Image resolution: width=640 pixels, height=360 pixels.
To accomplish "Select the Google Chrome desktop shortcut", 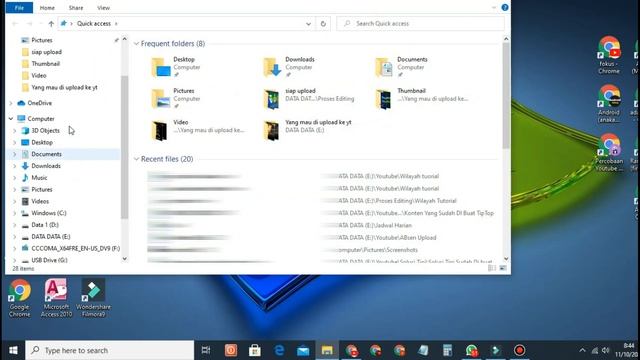I will (x=20, y=298).
